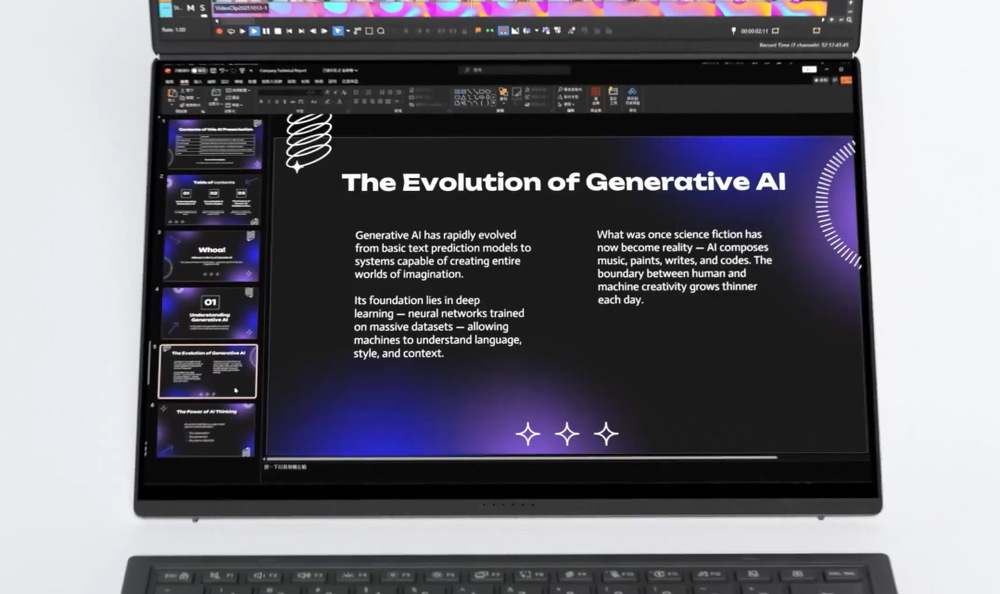
Task: Click the Designer icon in the ribbon
Action: 613,92
